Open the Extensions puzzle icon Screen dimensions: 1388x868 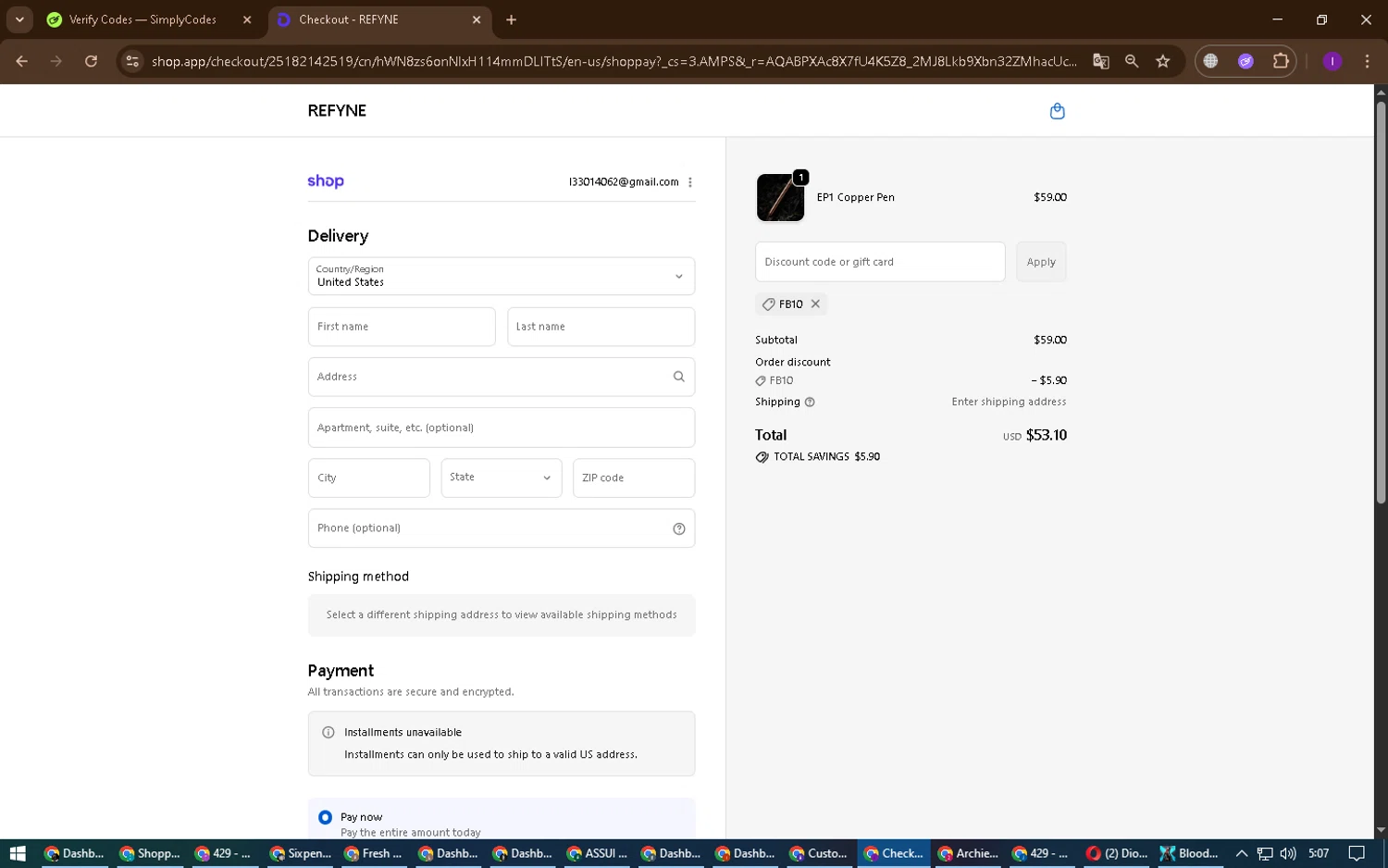pyautogui.click(x=1281, y=61)
